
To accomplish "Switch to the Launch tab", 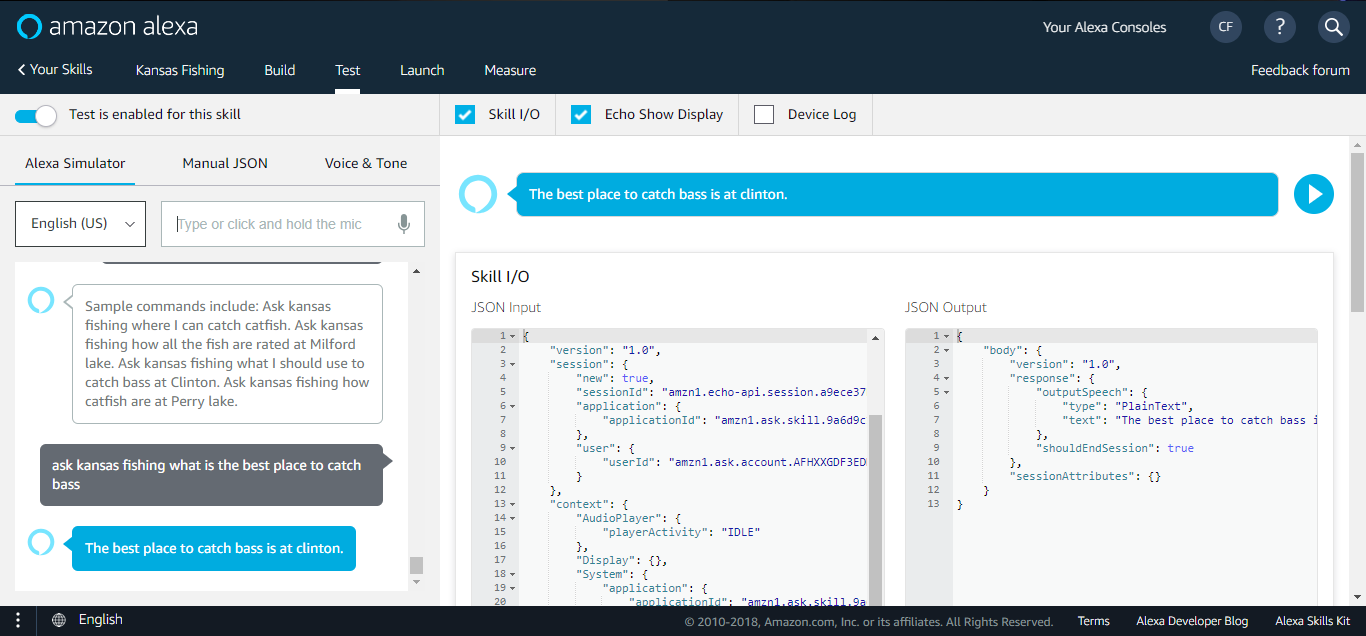I will point(422,70).
